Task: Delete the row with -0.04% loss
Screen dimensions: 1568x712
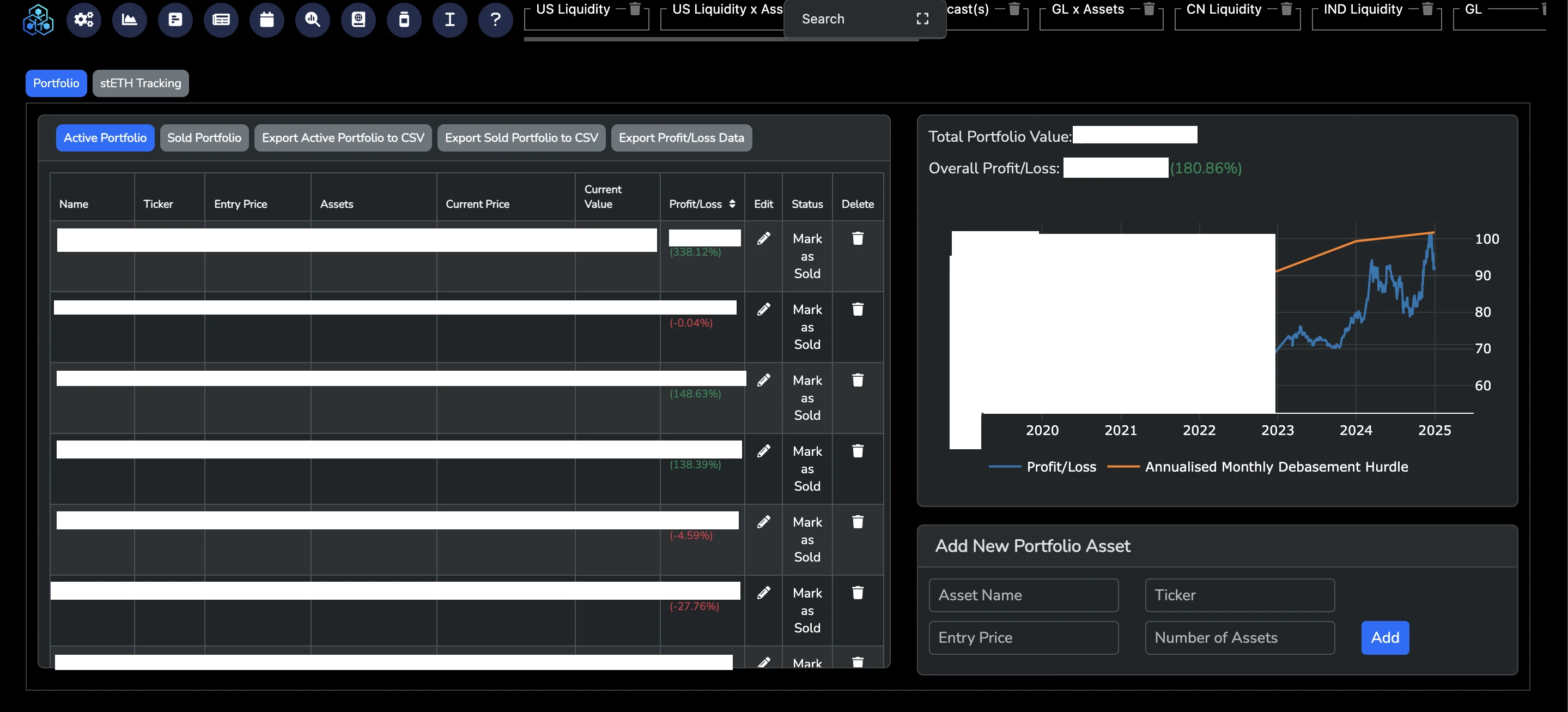Action: coord(858,310)
